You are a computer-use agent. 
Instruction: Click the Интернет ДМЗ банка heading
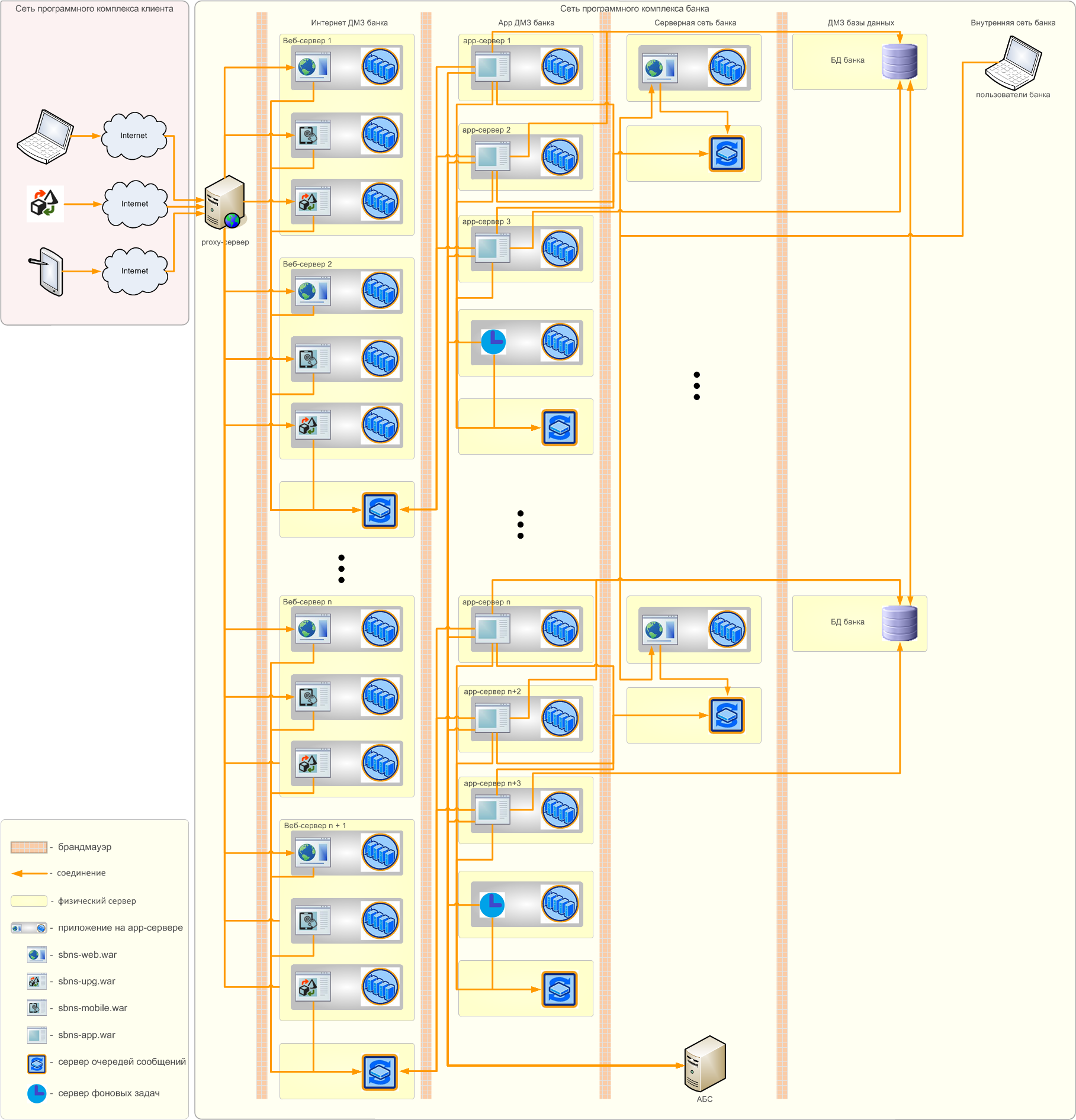coord(349,22)
